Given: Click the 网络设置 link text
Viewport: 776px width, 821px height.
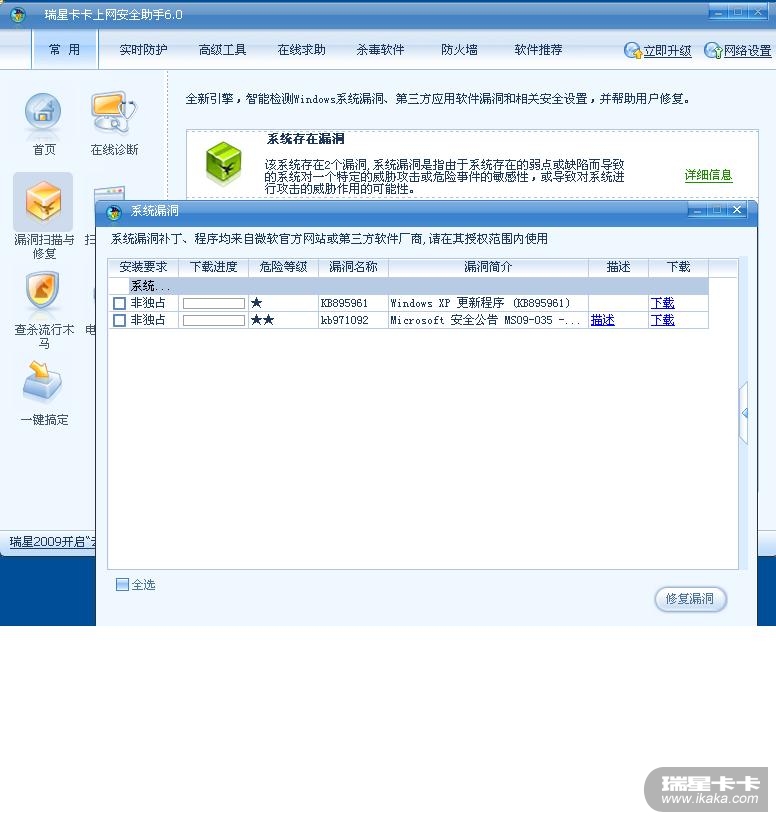Looking at the screenshot, I should point(748,51).
